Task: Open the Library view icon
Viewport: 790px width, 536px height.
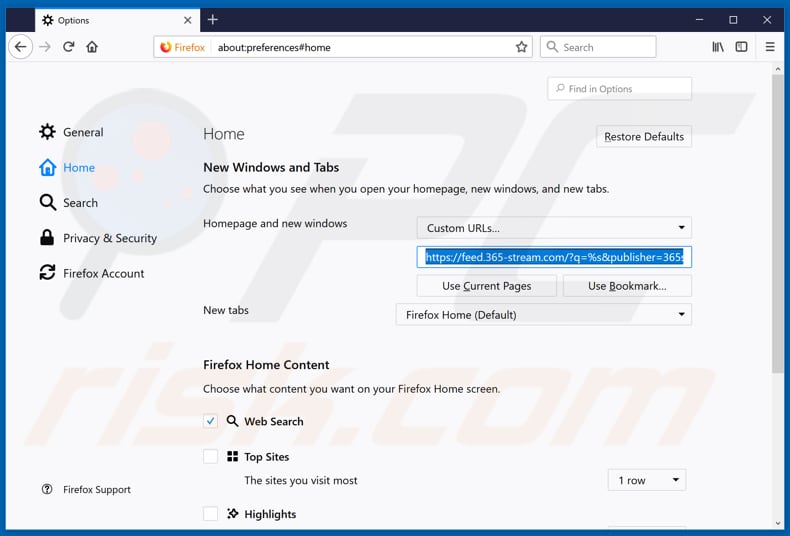Action: (x=718, y=47)
